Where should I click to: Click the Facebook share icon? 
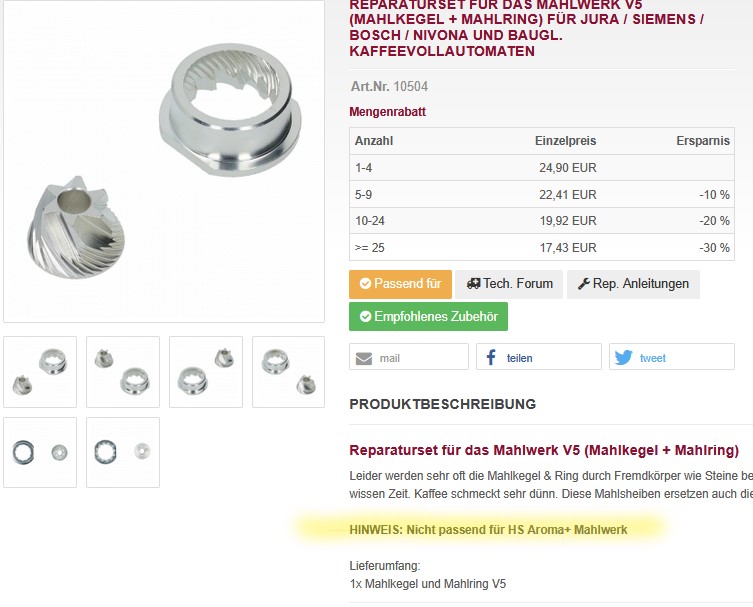[x=491, y=357]
